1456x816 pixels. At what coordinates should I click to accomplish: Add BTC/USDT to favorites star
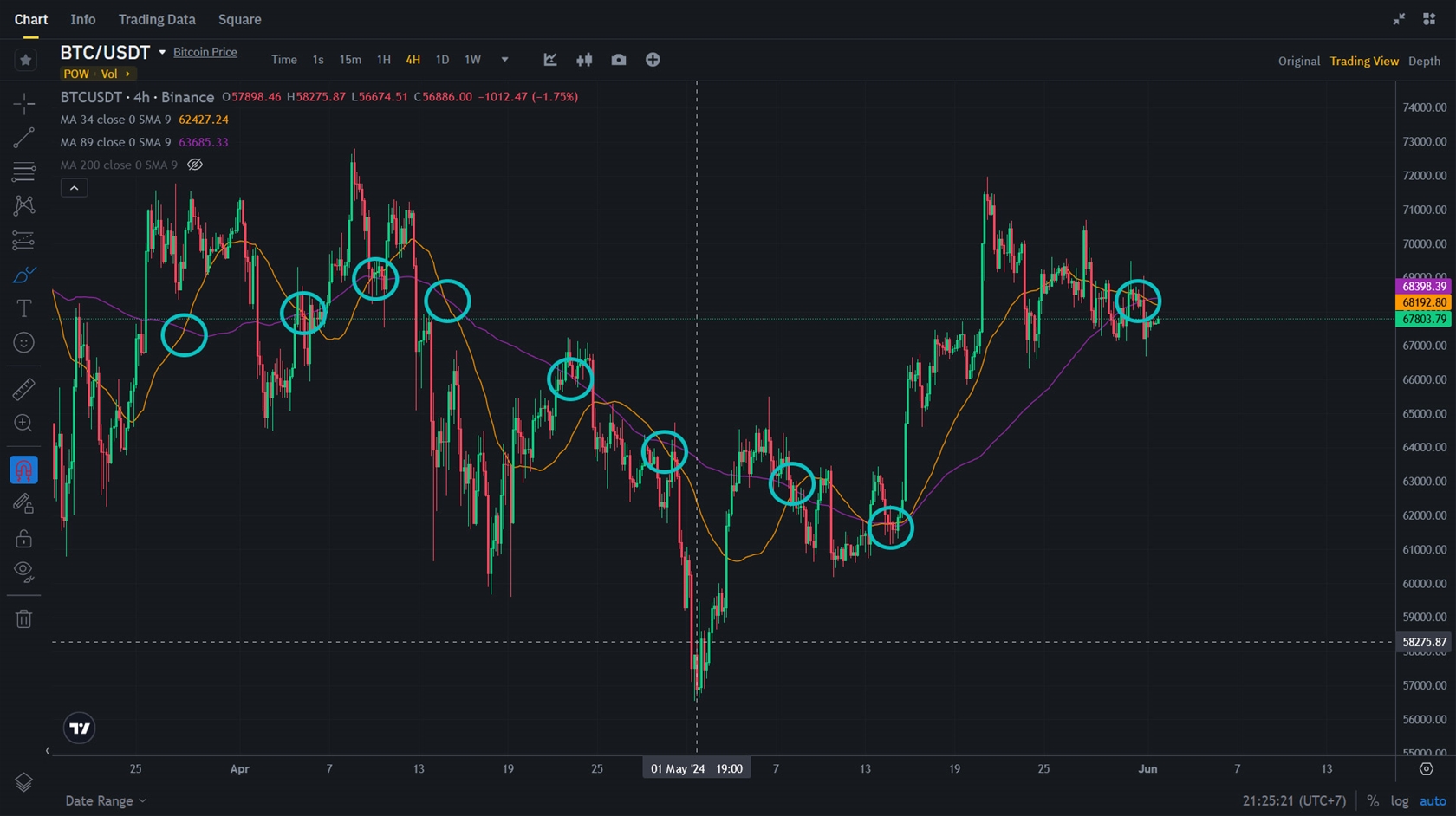click(x=25, y=60)
